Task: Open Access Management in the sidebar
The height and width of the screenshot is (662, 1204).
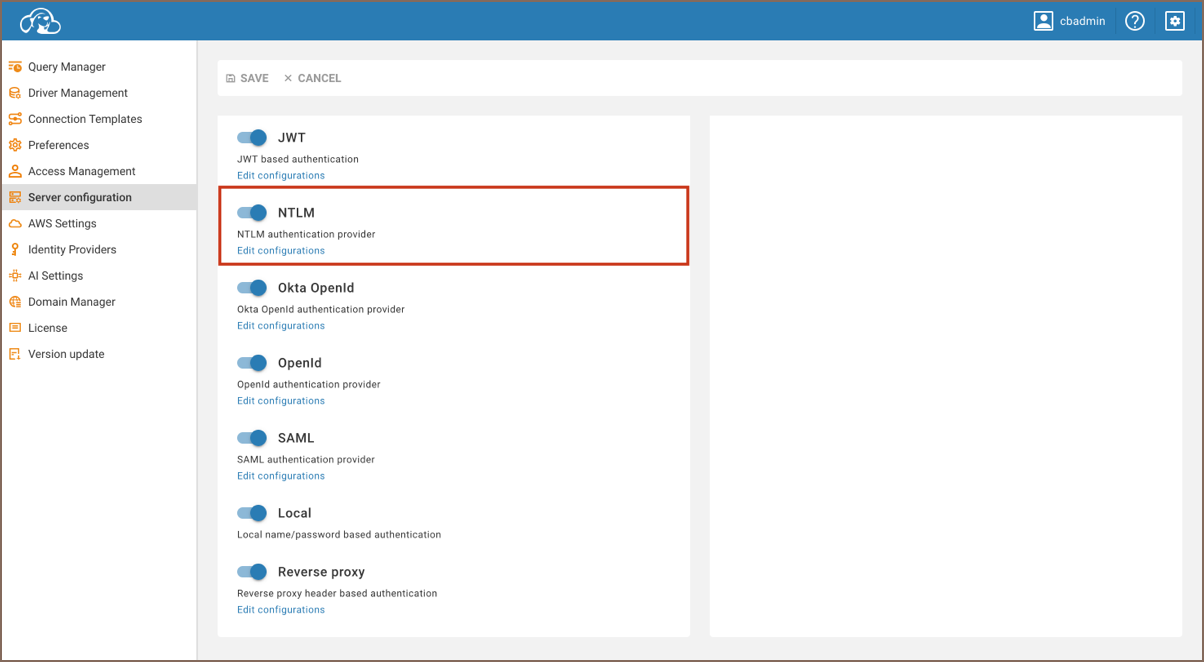Action: pos(81,171)
